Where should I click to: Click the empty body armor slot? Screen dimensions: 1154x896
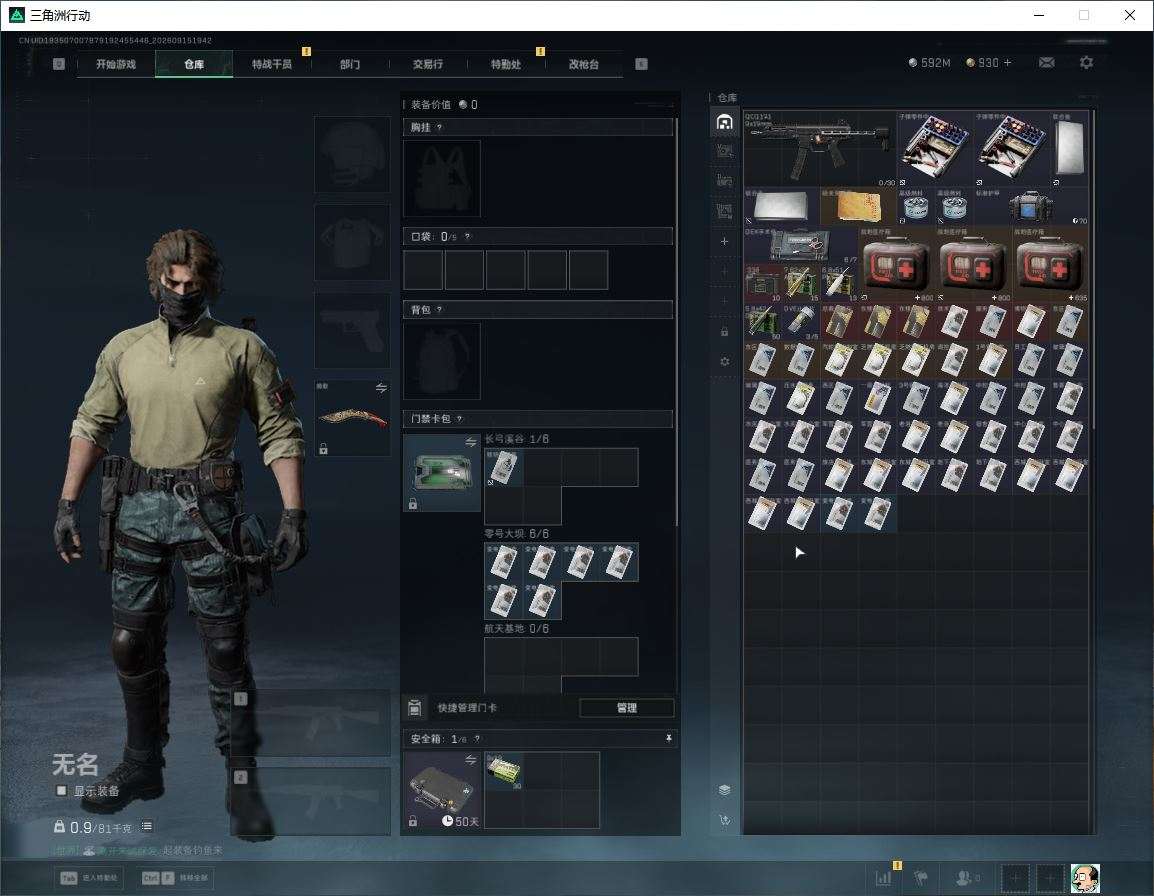pos(352,242)
